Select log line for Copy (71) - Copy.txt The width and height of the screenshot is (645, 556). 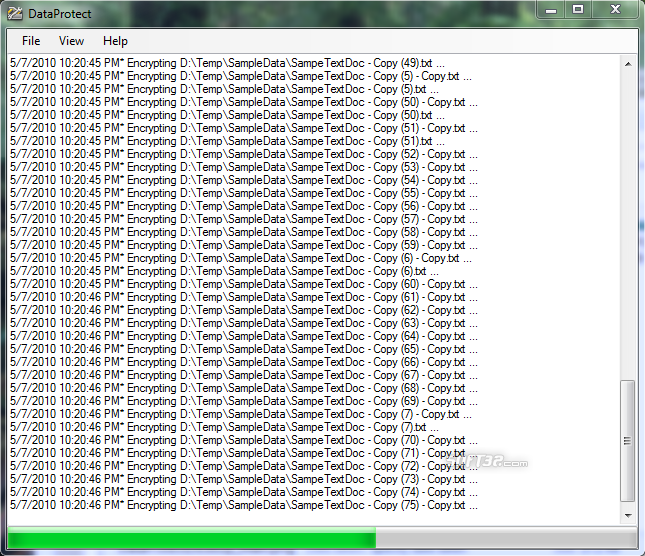[x=244, y=454]
